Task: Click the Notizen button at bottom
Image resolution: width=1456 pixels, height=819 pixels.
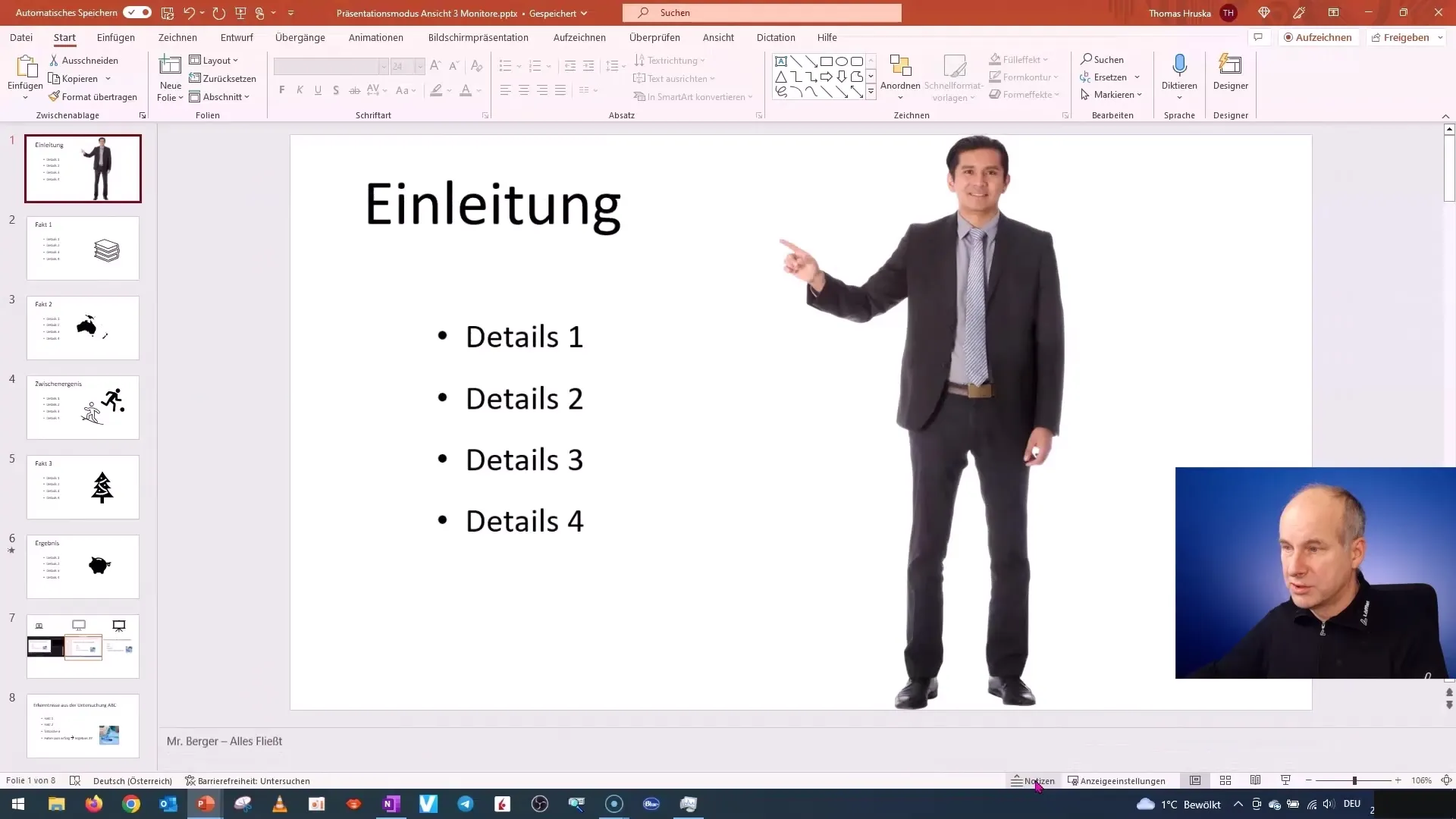Action: (x=1033, y=781)
